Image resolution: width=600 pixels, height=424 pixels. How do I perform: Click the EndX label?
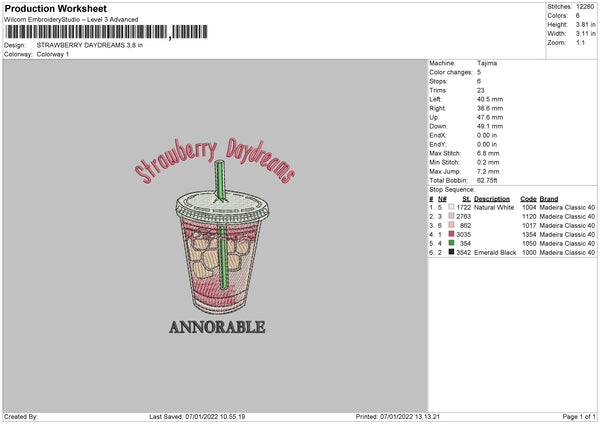[438, 135]
